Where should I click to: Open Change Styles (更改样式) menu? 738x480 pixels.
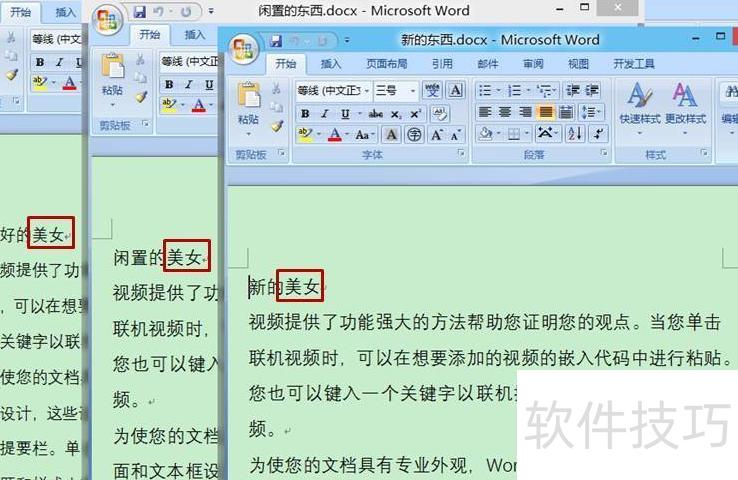[x=685, y=109]
